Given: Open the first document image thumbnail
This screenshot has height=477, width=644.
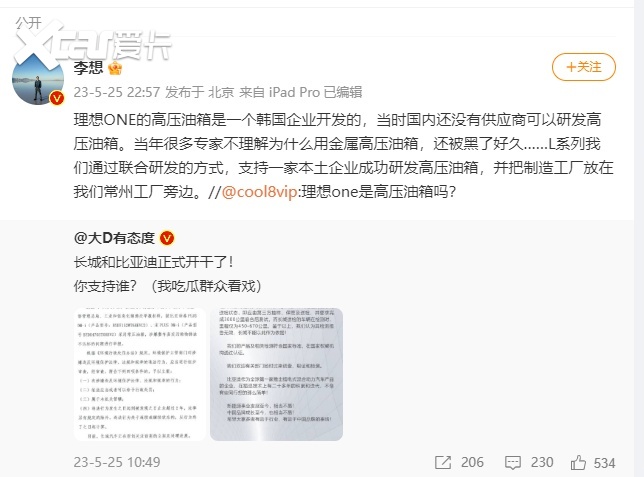Looking at the screenshot, I should coord(140,374).
